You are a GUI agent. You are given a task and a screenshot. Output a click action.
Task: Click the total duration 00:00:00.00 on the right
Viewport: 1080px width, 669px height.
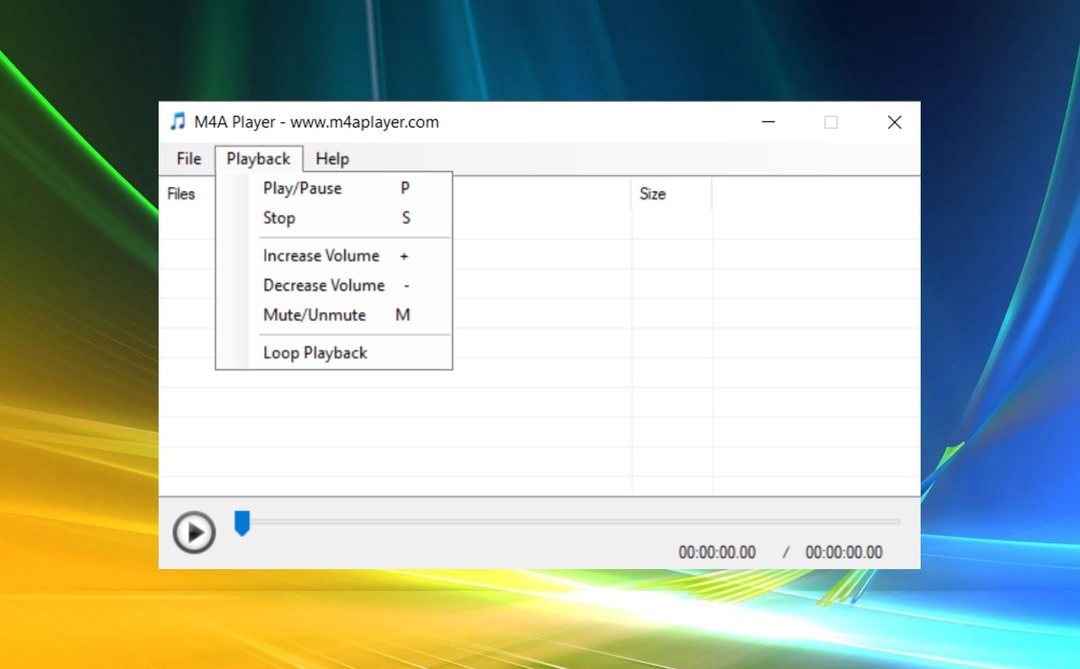pos(844,553)
